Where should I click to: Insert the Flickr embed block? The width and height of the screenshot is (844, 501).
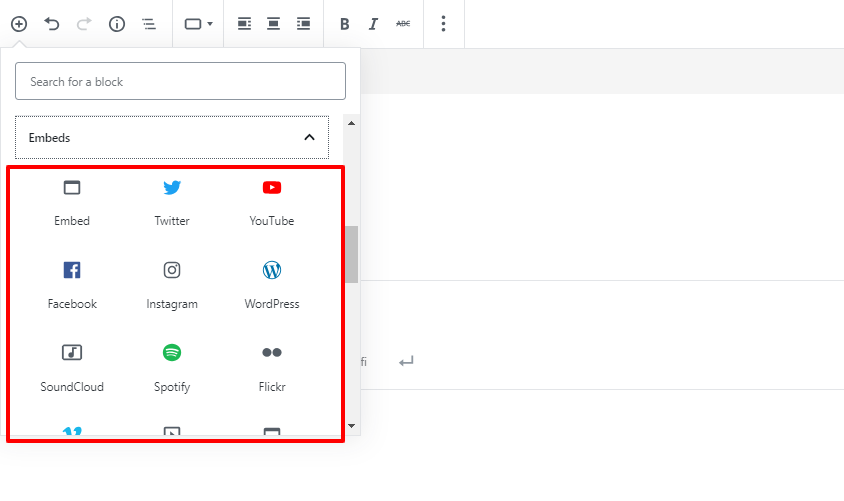click(272, 369)
